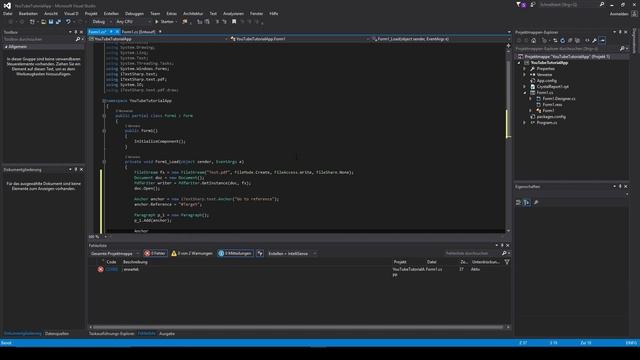Open the Any CPU platform dropdown
Image resolution: width=640 pixels, height=360 pixels.
pos(133,22)
